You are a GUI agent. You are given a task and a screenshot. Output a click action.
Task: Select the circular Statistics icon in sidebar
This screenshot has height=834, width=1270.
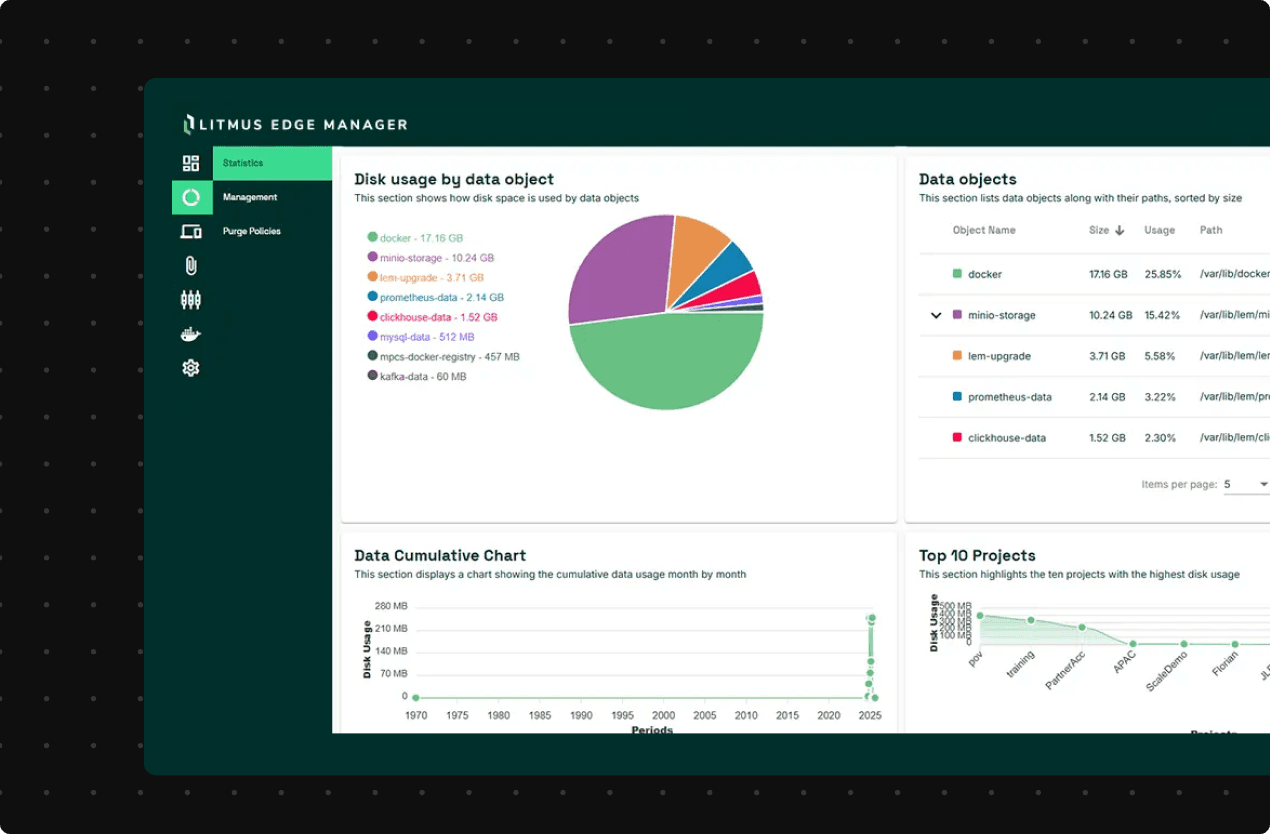(190, 197)
